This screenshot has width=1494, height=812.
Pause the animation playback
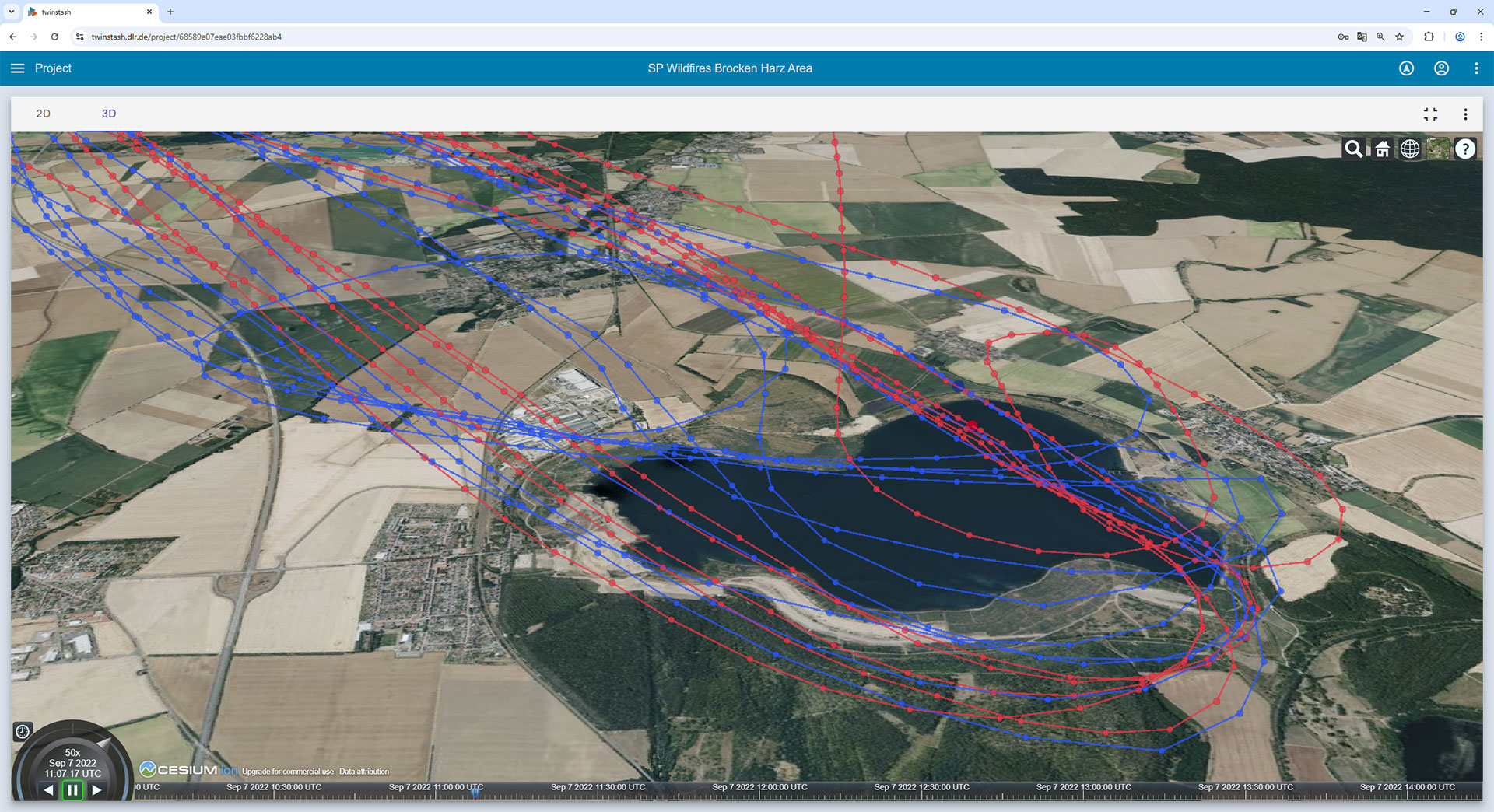(72, 790)
